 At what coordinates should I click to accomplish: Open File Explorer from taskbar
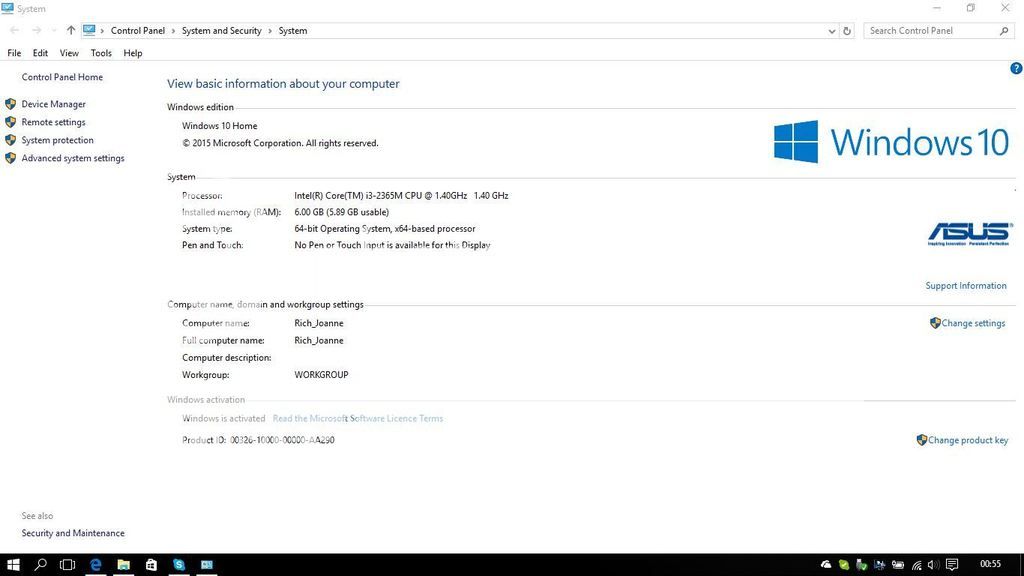click(x=123, y=564)
